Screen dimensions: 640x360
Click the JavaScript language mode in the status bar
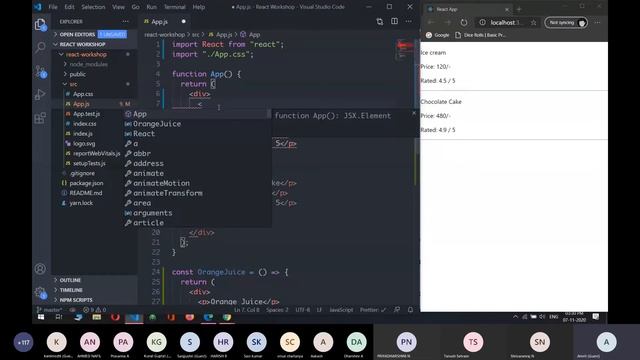[x=341, y=310]
